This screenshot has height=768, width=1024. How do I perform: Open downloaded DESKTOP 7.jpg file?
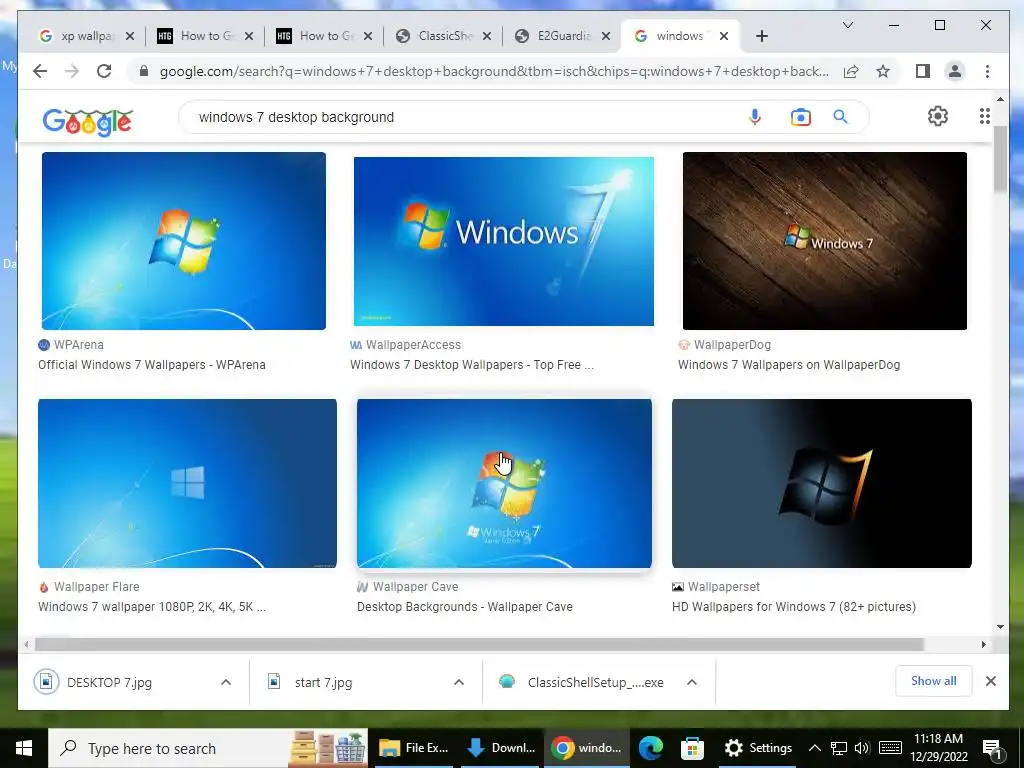tap(109, 682)
